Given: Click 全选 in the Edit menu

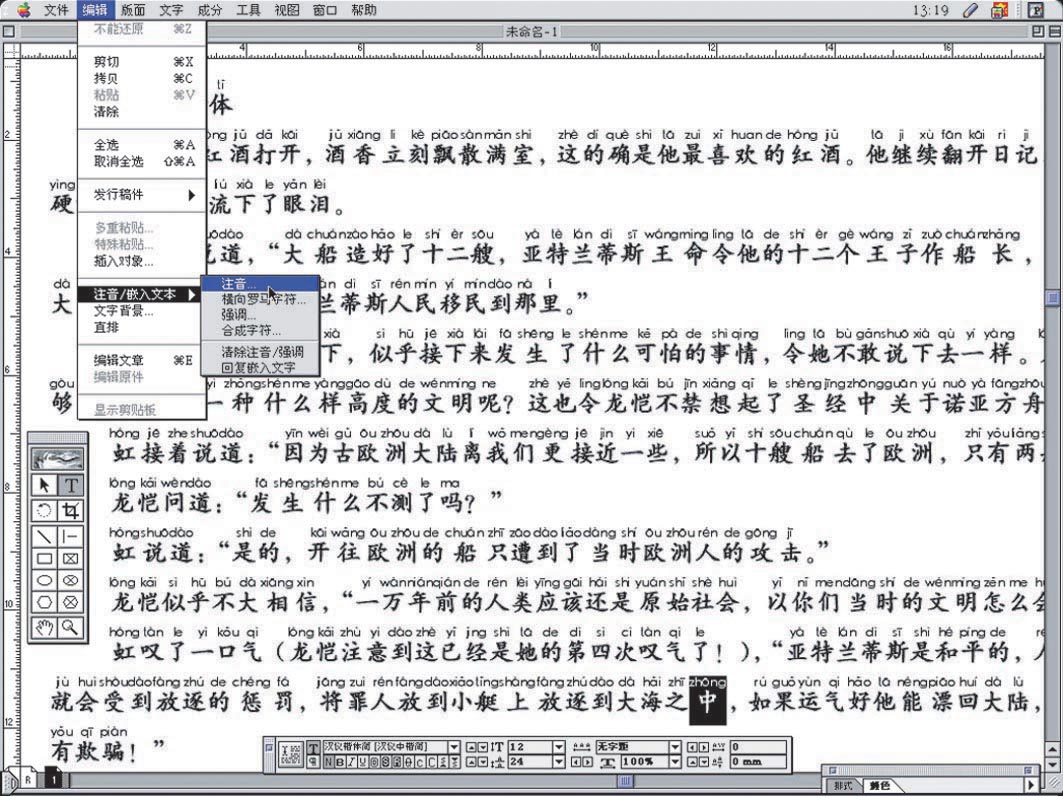Looking at the screenshot, I should pyautogui.click(x=107, y=145).
